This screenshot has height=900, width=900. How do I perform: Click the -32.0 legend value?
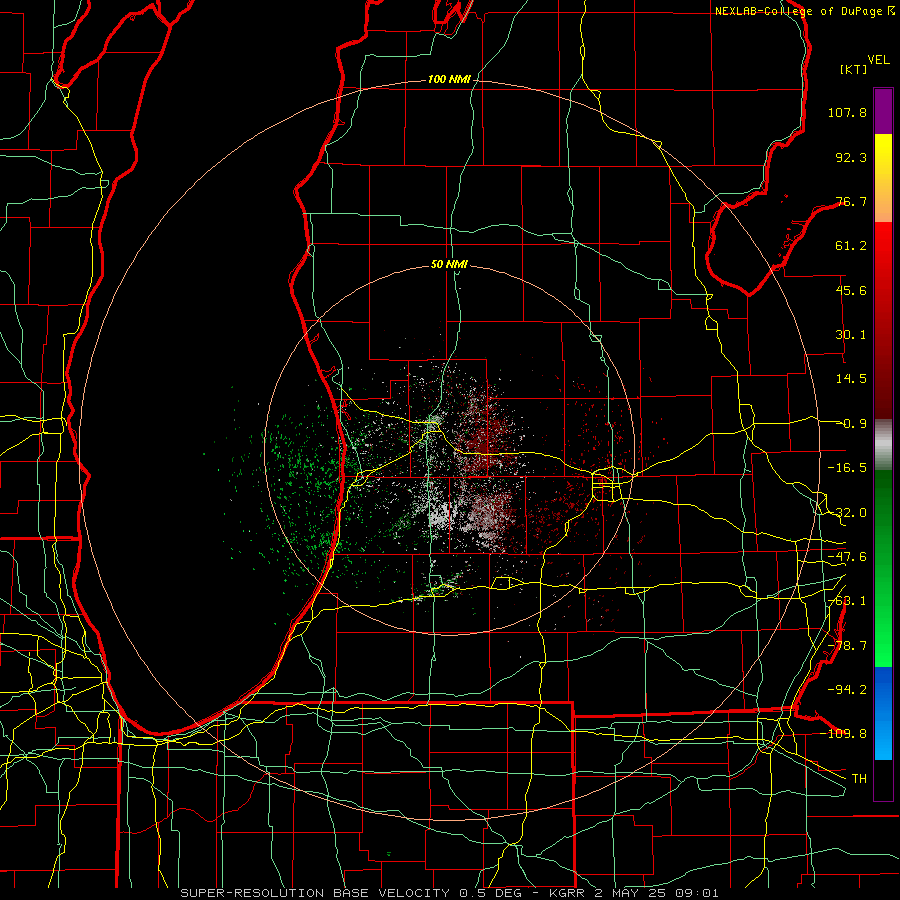coord(847,513)
